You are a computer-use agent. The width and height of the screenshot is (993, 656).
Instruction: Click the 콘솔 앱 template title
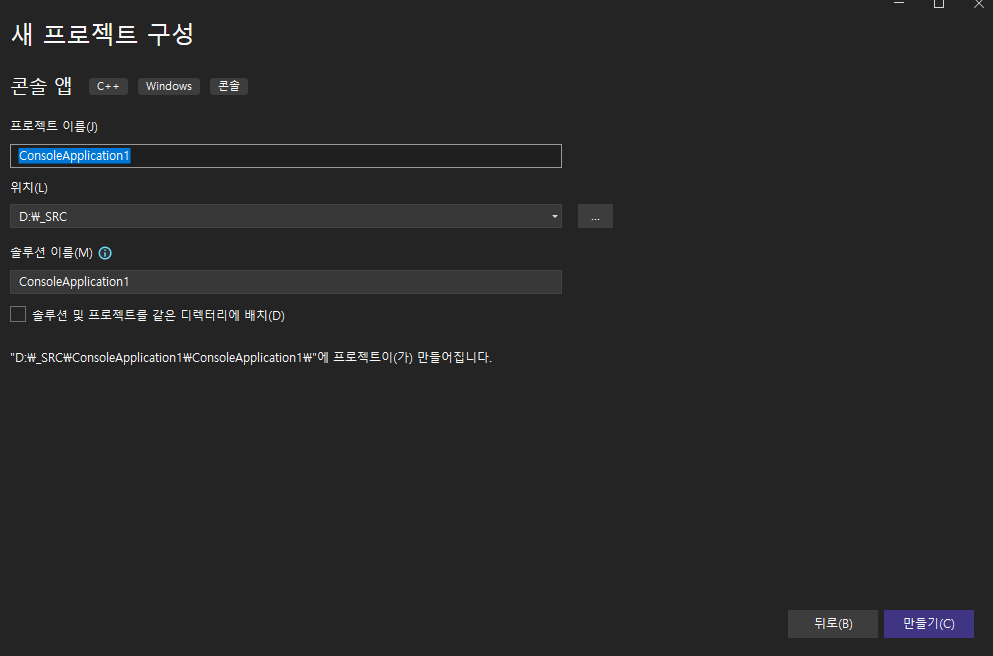42,86
